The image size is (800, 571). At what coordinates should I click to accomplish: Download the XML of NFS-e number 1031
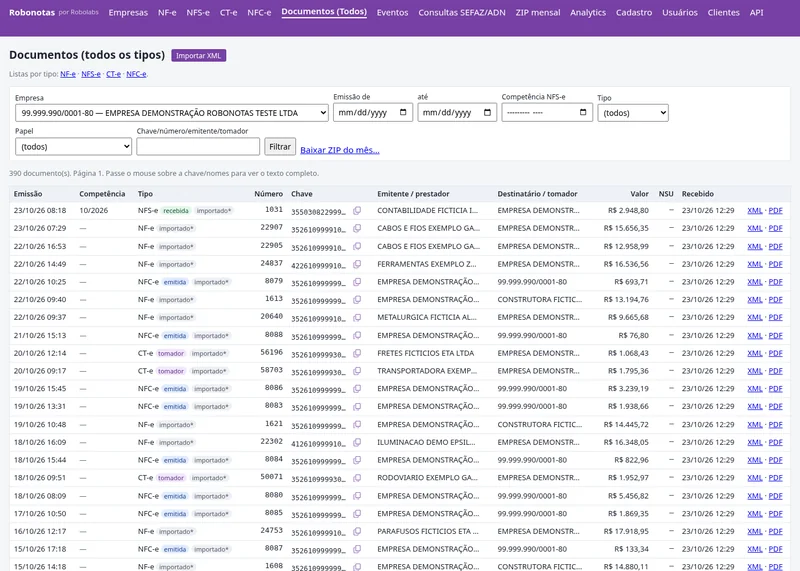(755, 210)
